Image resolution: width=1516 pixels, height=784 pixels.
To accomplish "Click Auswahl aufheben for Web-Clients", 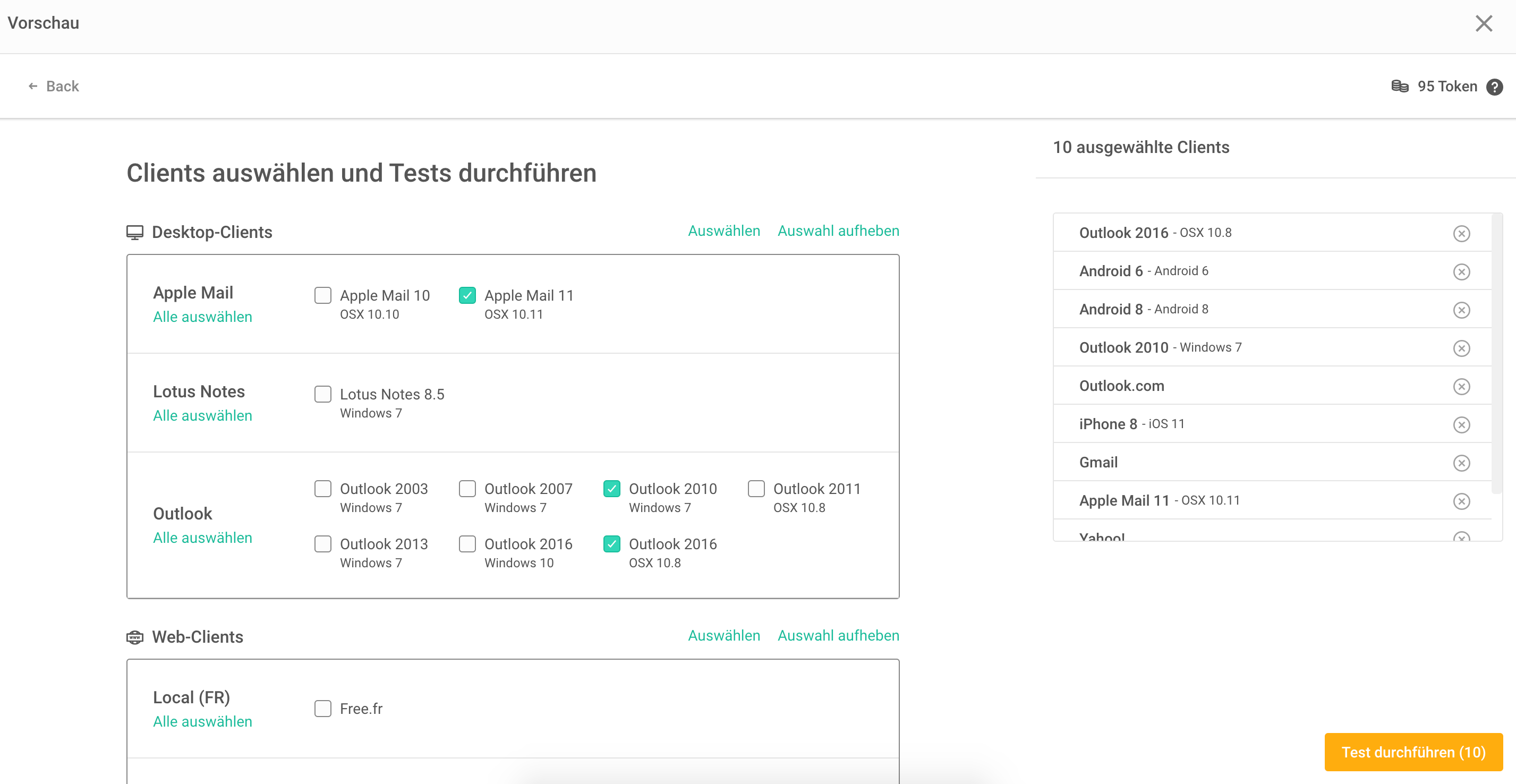I will (x=838, y=636).
